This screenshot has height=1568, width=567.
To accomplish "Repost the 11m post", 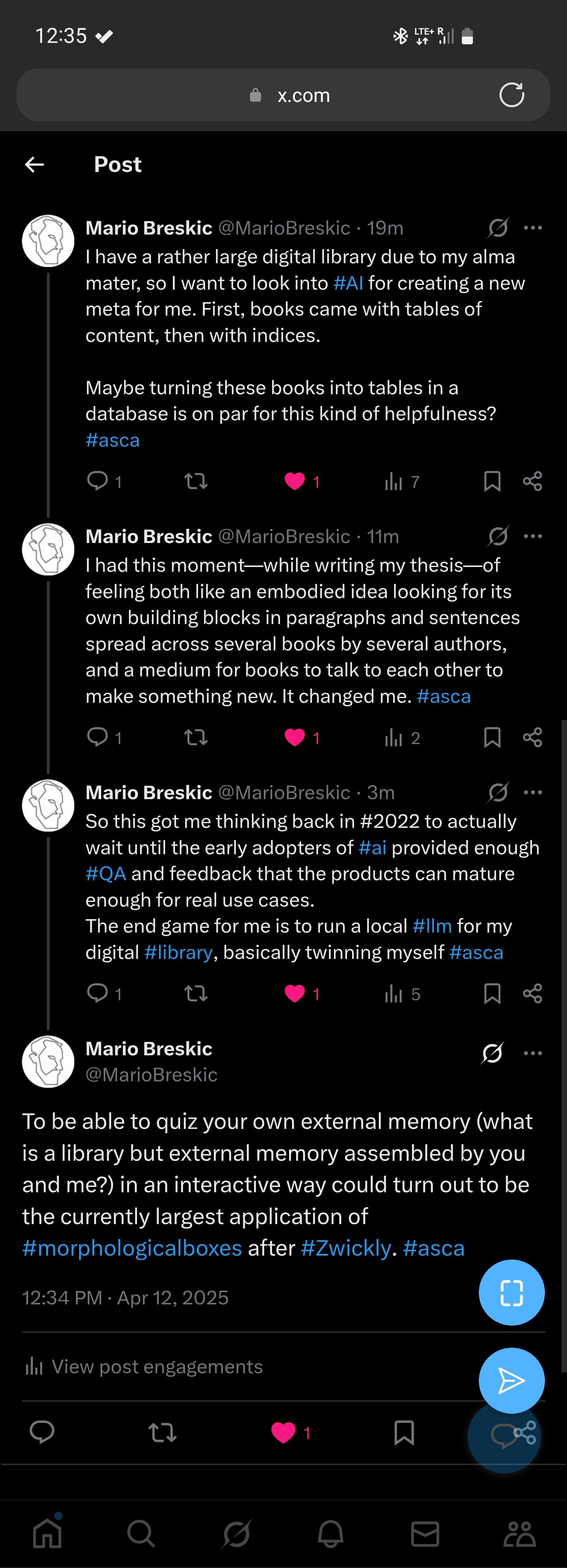I will [196, 738].
